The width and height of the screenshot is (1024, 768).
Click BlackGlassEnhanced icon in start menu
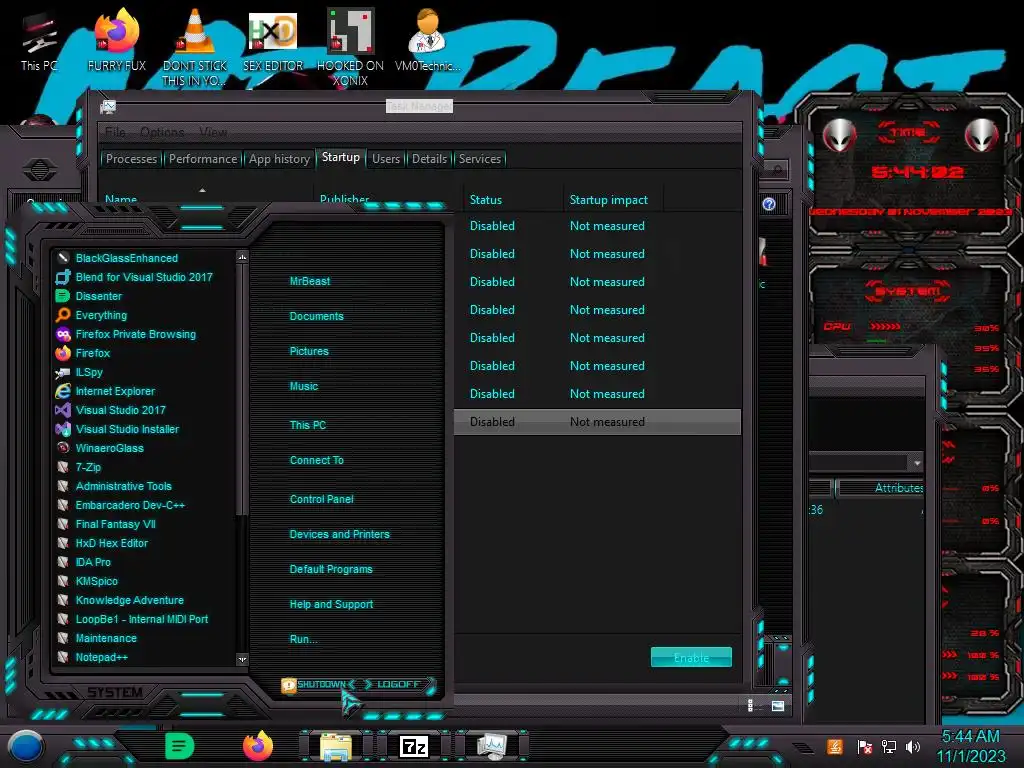pos(63,258)
